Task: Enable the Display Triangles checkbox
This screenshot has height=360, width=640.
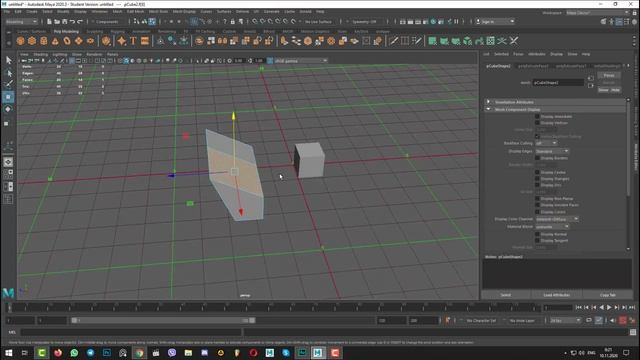Action: 537,178
